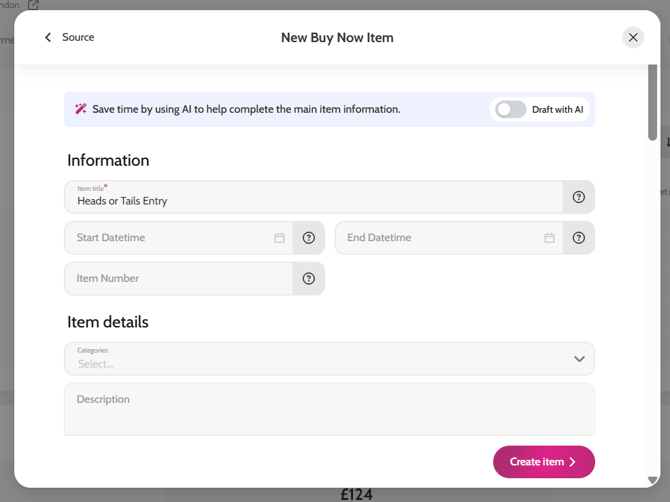670x502 pixels.
Task: Close the New Buy Now Item dialog
Action: click(x=633, y=38)
